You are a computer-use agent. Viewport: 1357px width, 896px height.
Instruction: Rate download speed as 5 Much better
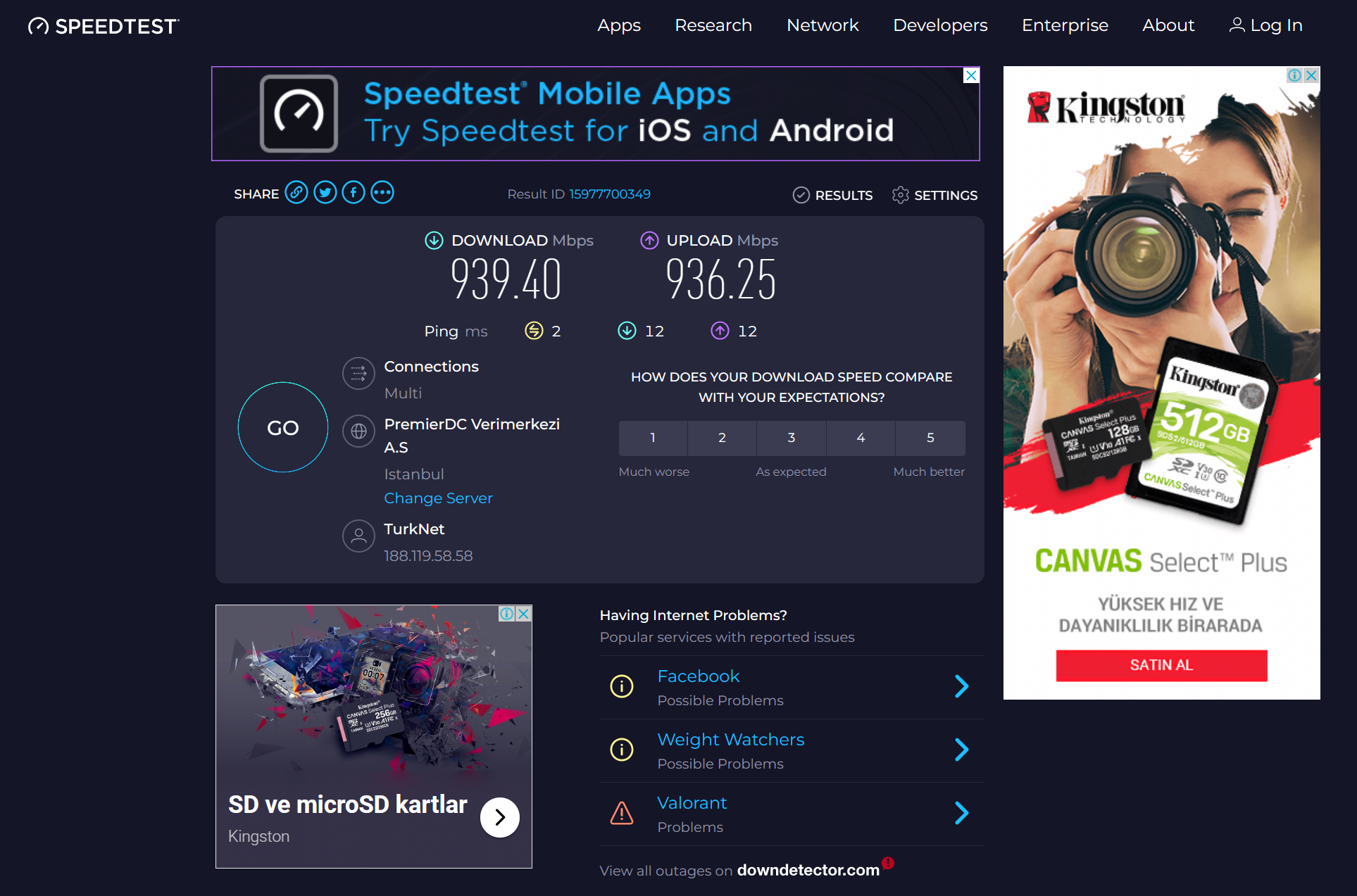[930, 438]
